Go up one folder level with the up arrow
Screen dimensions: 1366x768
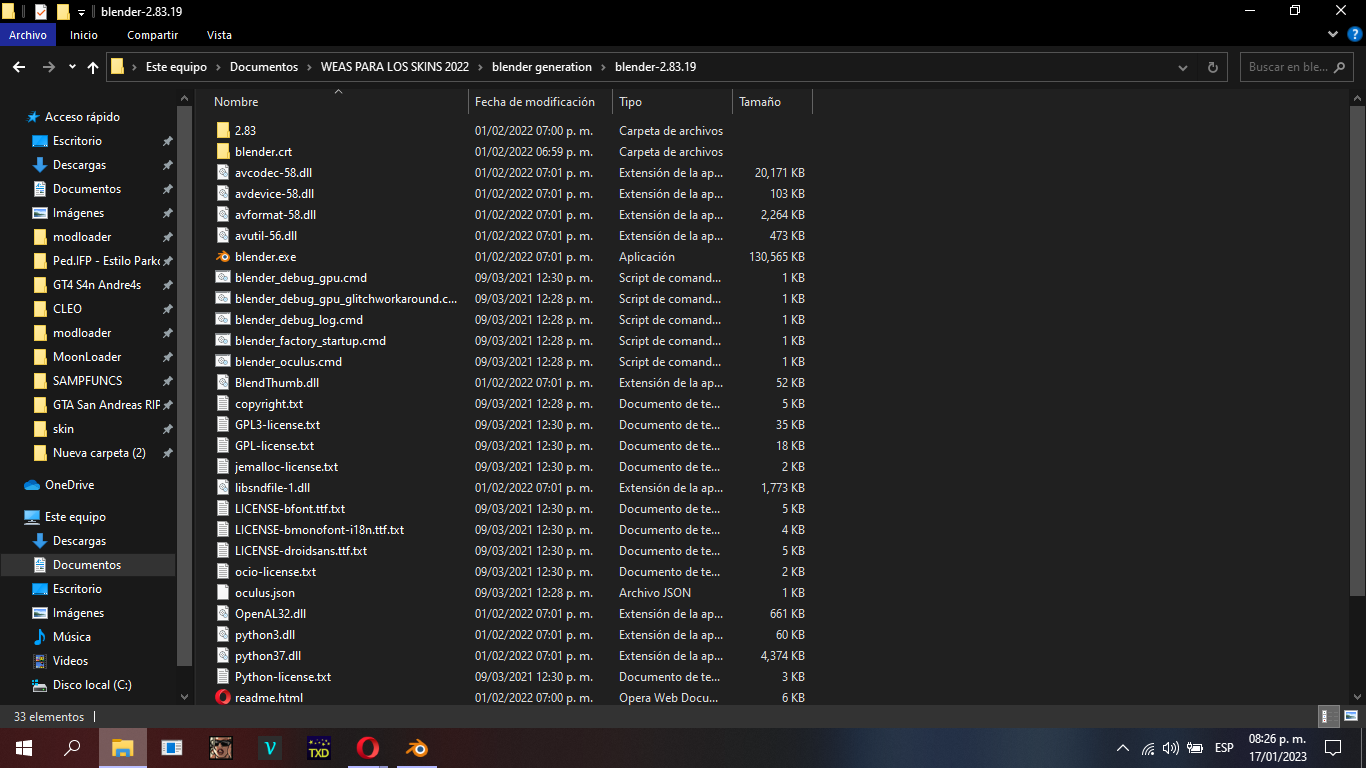tap(93, 67)
